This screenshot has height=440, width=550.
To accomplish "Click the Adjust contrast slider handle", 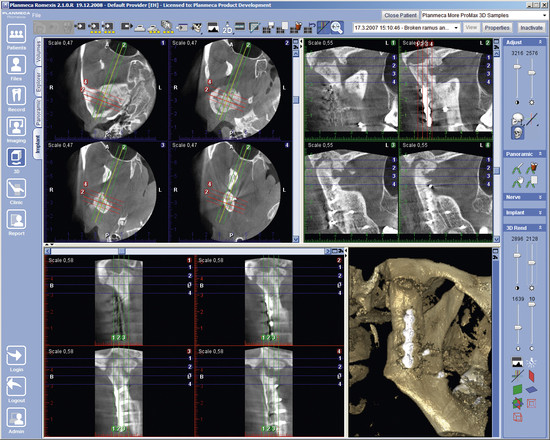I will pyautogui.click(x=517, y=67).
